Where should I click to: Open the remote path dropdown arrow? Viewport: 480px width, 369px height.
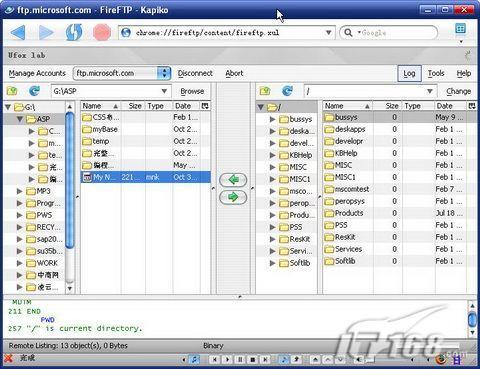click(430, 91)
